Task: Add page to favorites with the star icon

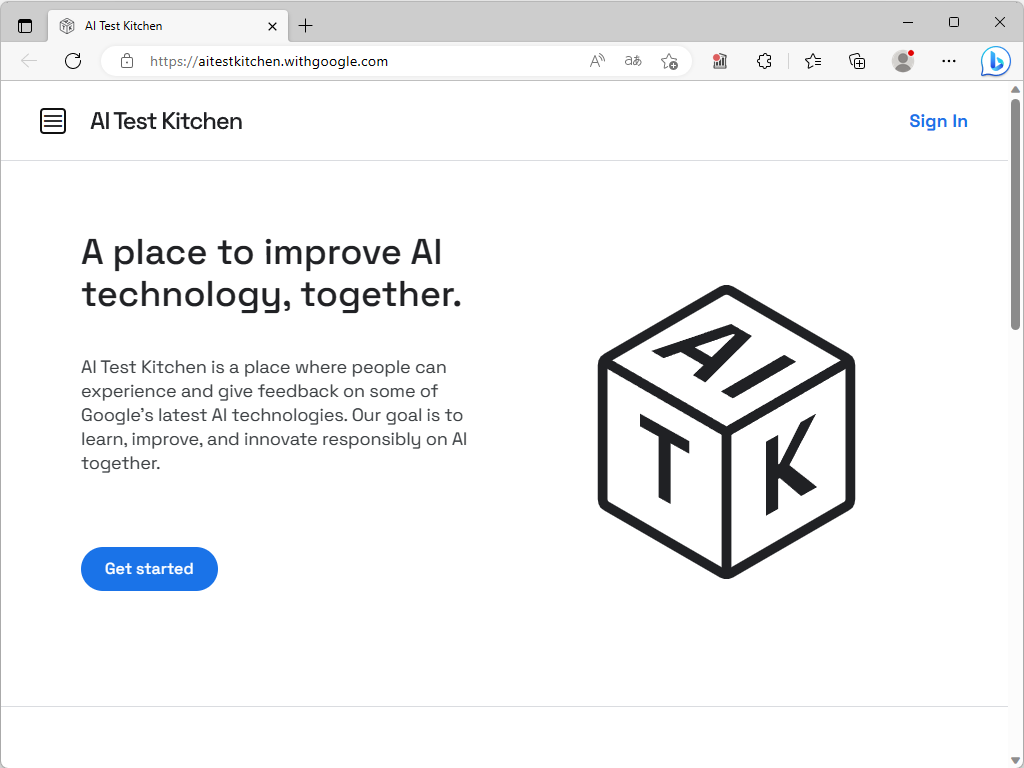Action: (x=670, y=61)
